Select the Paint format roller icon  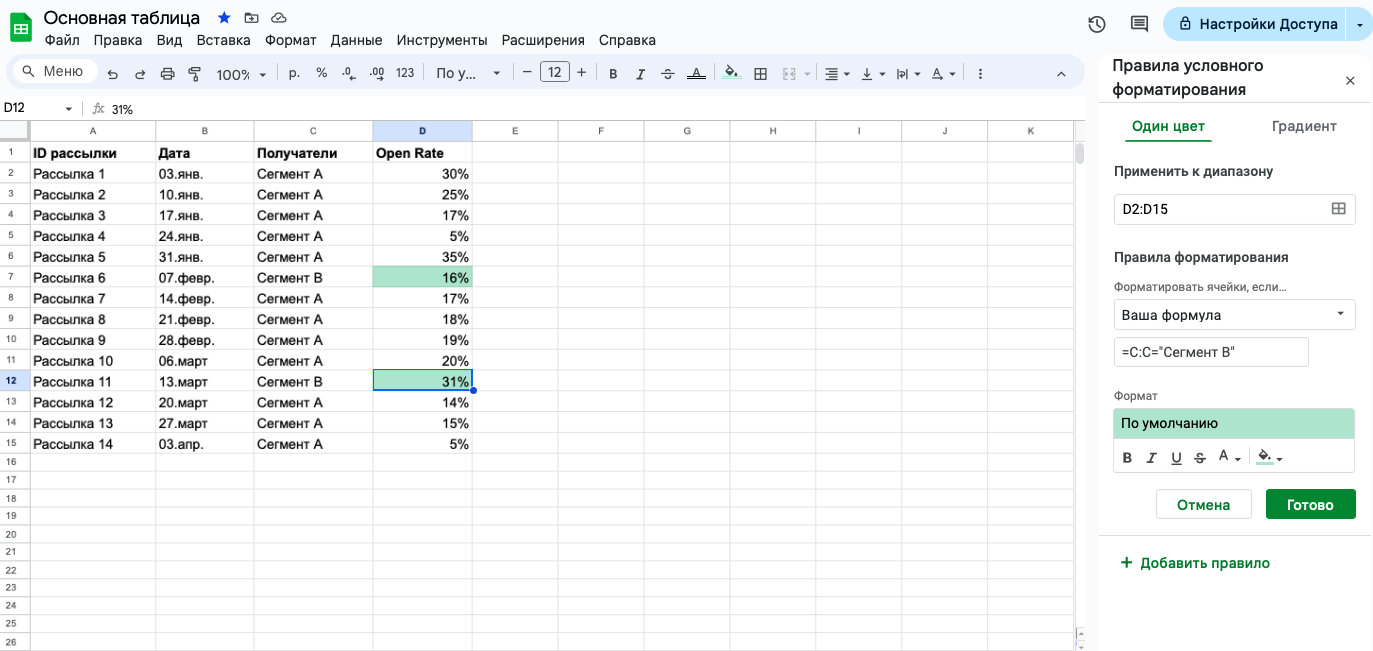click(195, 74)
